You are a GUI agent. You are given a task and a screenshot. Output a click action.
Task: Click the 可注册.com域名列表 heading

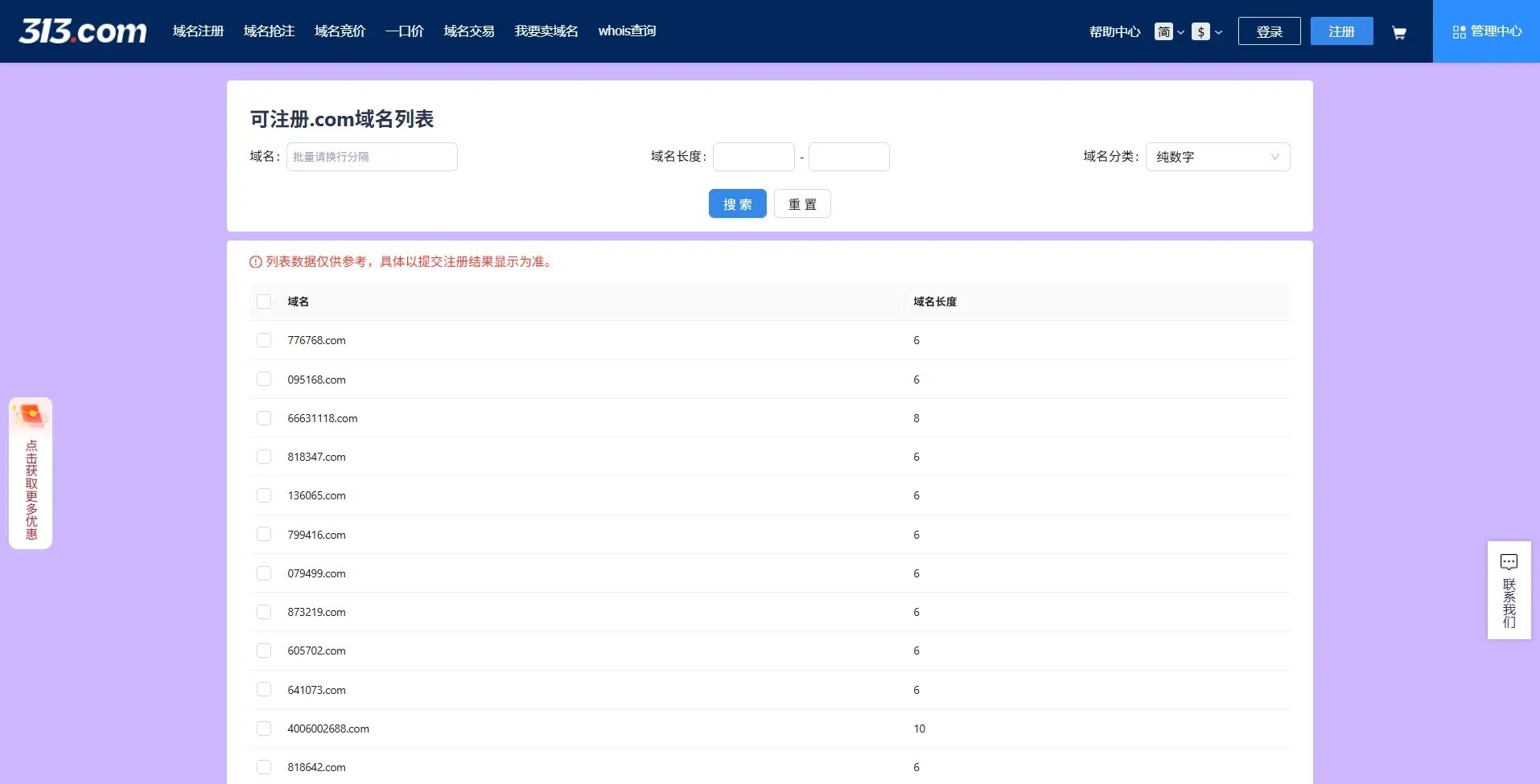click(342, 119)
